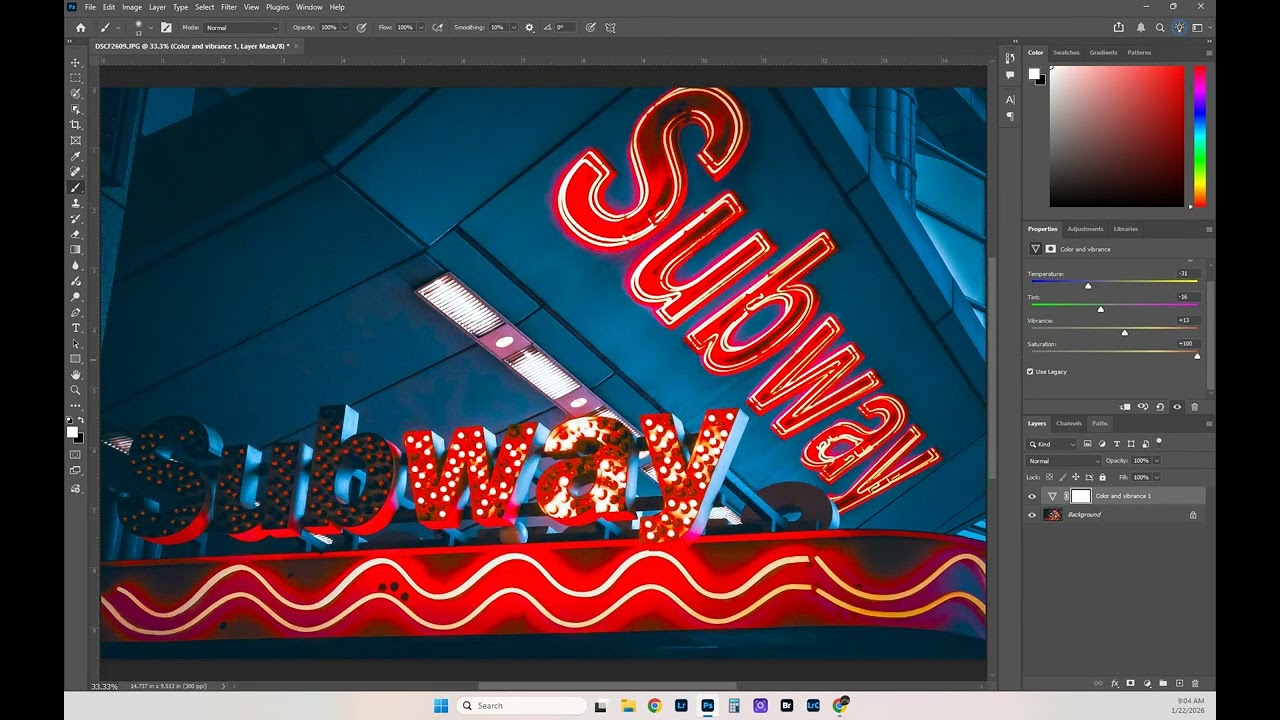This screenshot has width=1280, height=720.
Task: Add layer style fx button
Action: (x=1115, y=683)
